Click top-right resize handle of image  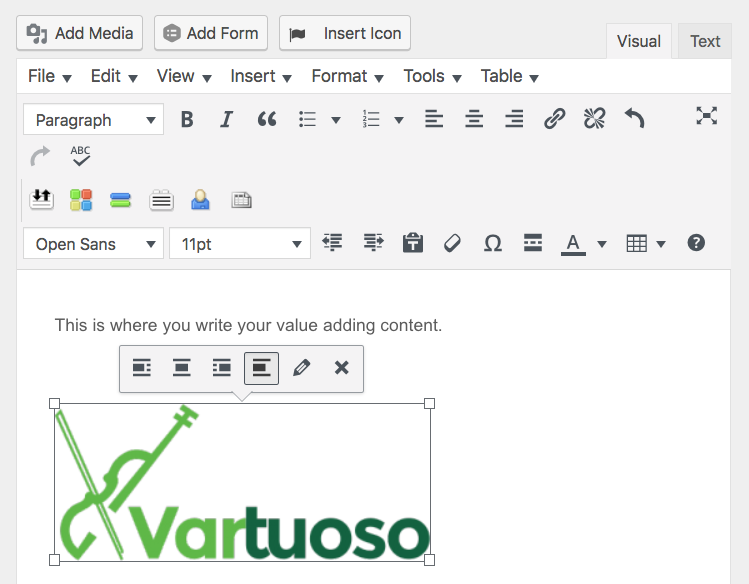tap(429, 403)
